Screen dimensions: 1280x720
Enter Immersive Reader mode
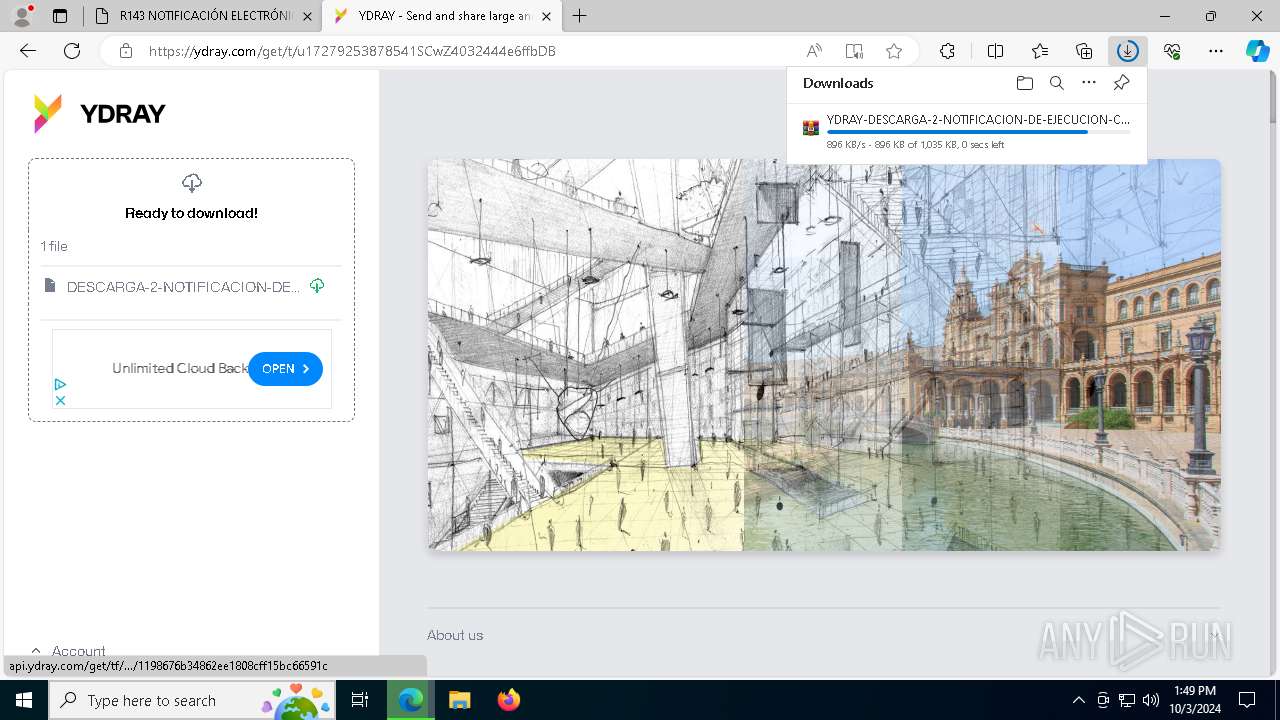(x=854, y=51)
